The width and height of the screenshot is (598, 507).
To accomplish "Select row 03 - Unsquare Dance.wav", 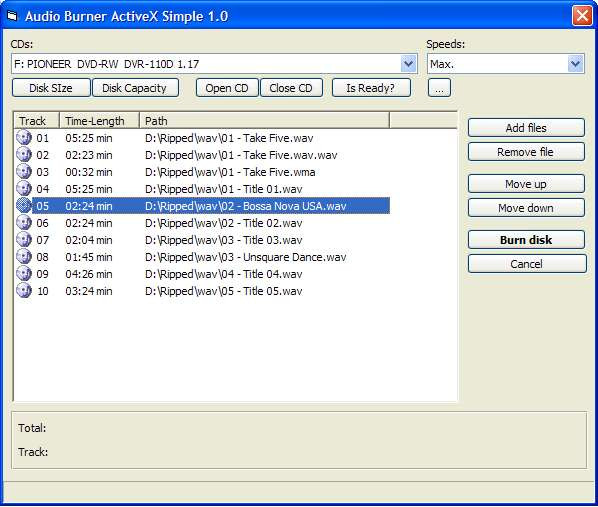I will pyautogui.click(x=202, y=257).
